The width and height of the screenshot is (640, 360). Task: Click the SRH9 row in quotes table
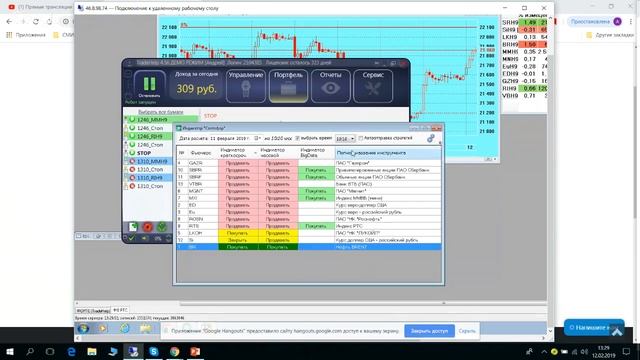point(524,22)
